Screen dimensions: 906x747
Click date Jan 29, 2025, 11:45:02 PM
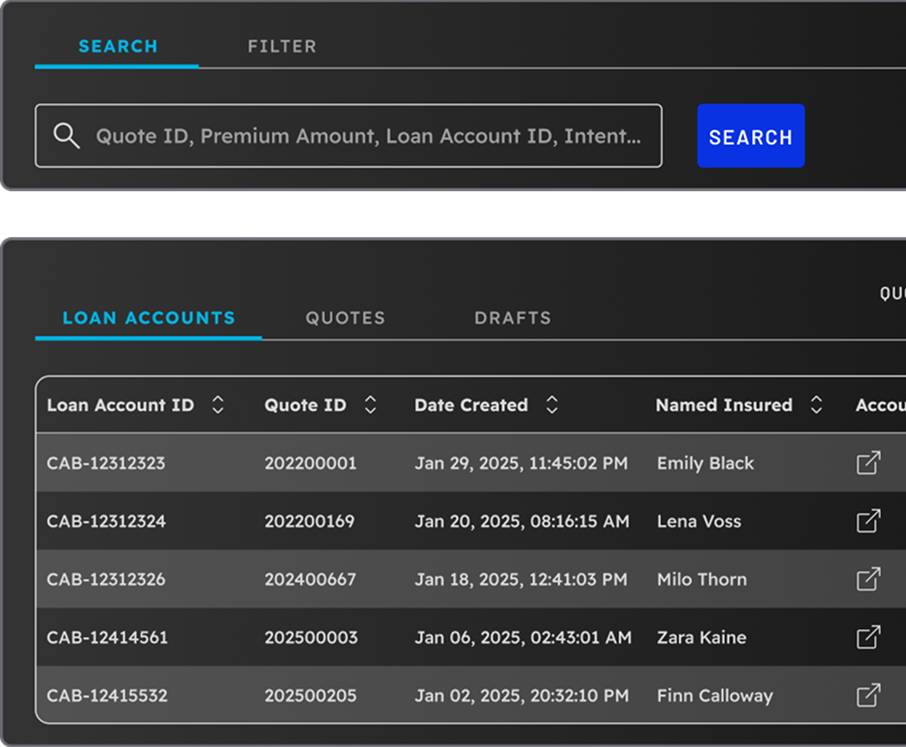tap(521, 463)
